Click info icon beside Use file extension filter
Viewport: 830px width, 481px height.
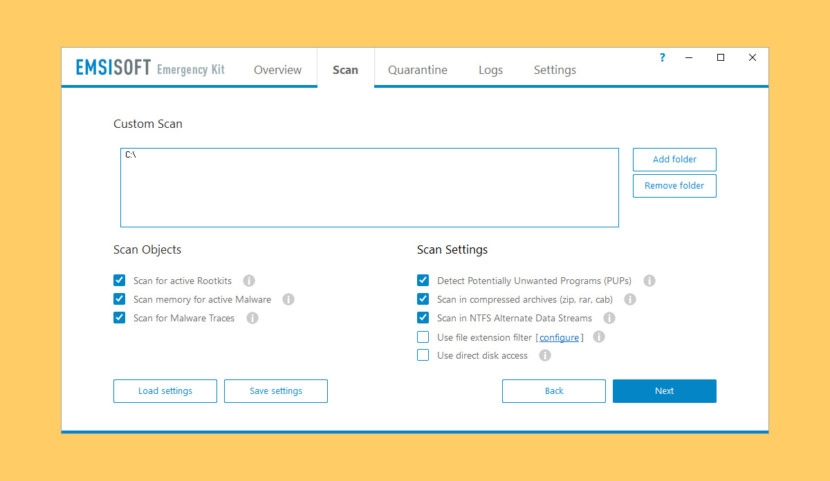point(599,337)
